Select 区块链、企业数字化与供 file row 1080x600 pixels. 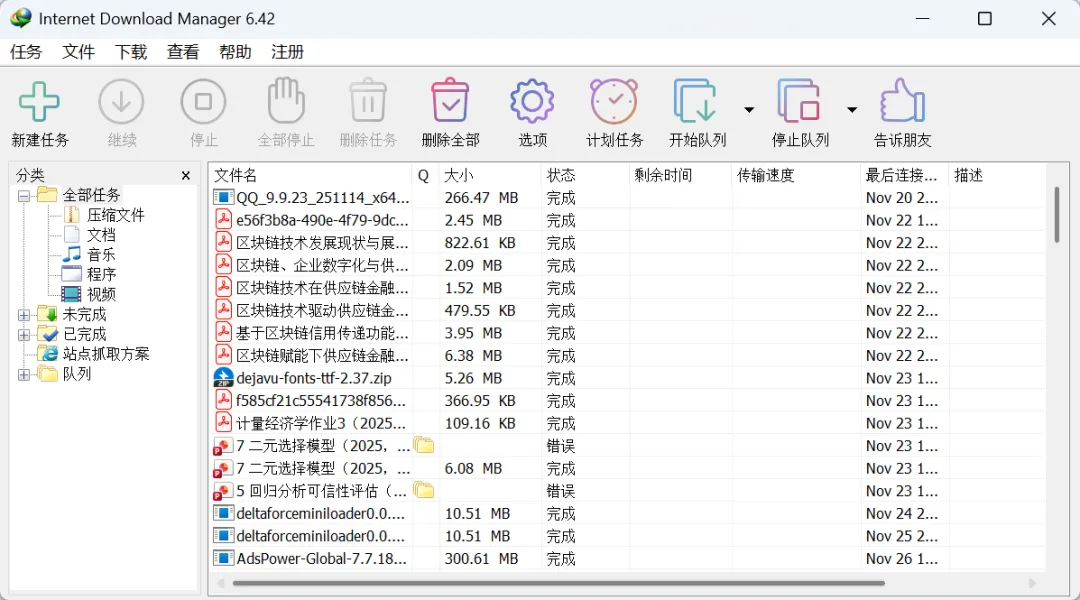(627, 265)
